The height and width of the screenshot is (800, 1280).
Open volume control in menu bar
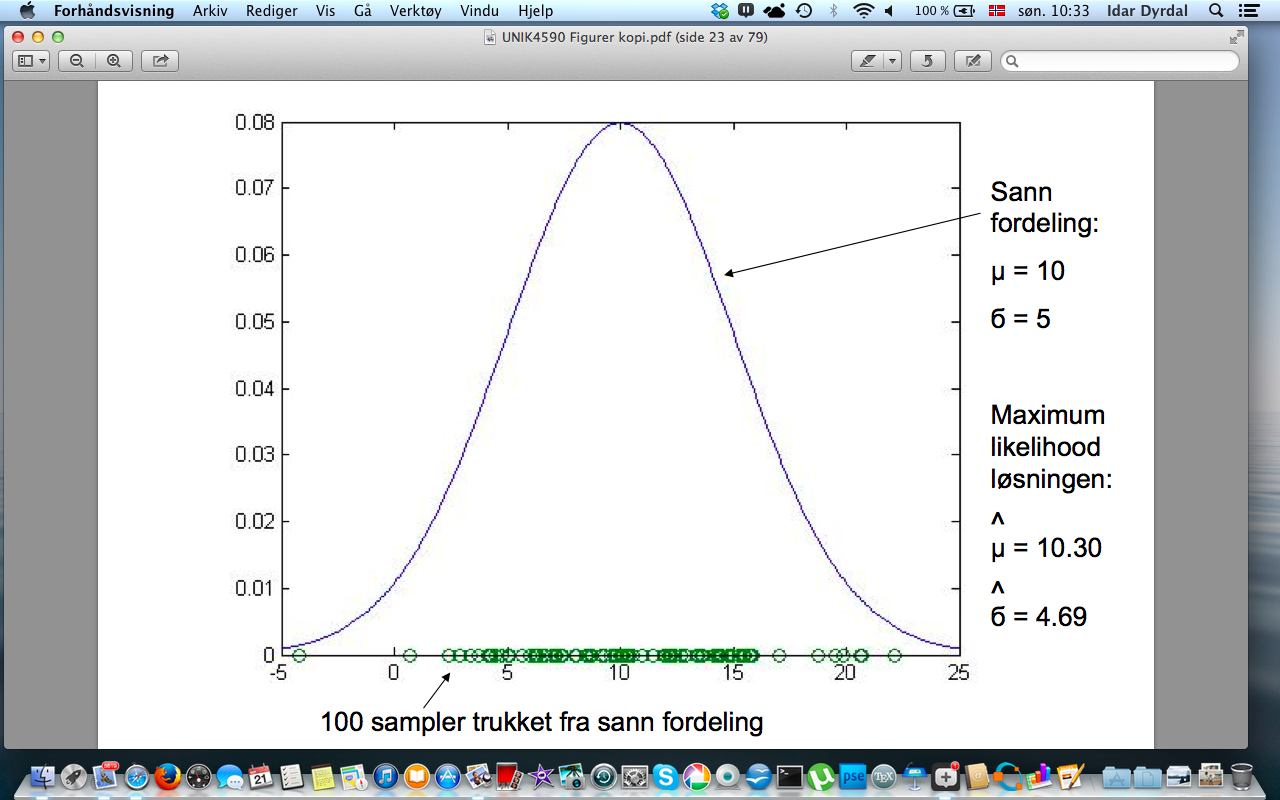click(x=889, y=11)
